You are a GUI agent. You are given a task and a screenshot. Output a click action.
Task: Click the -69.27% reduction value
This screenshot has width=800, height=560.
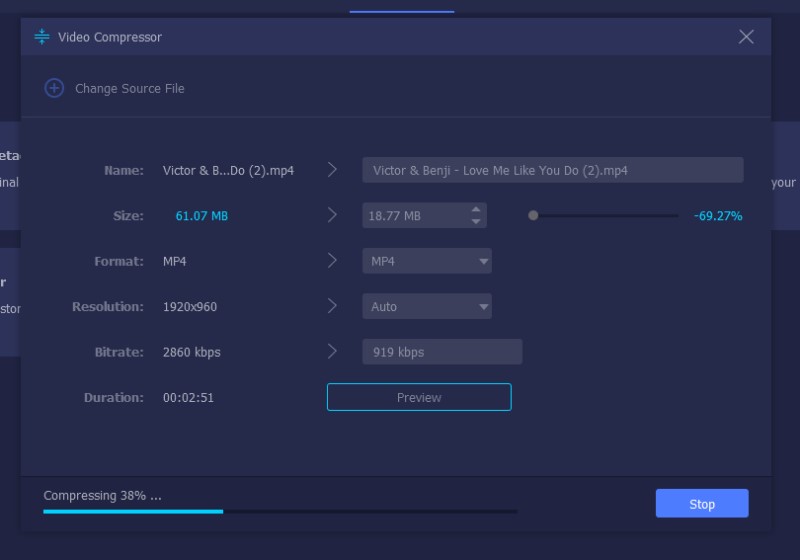pos(718,216)
